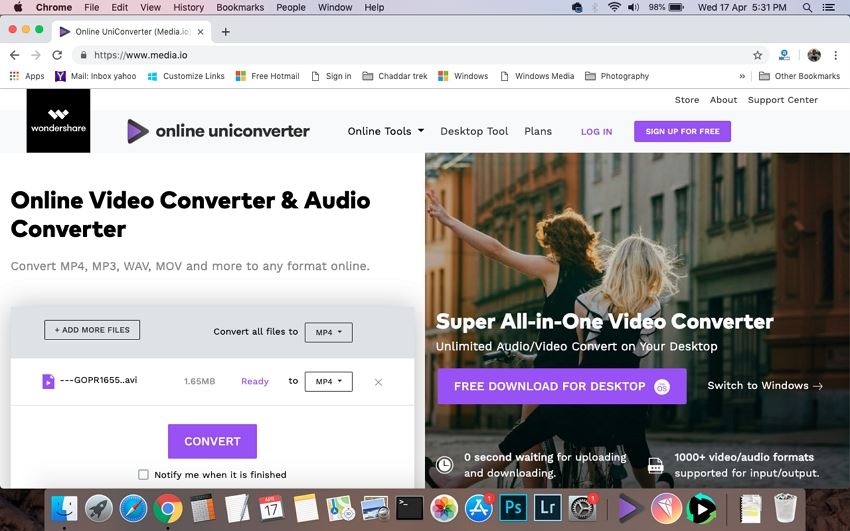Click the CONVERT button

212,441
